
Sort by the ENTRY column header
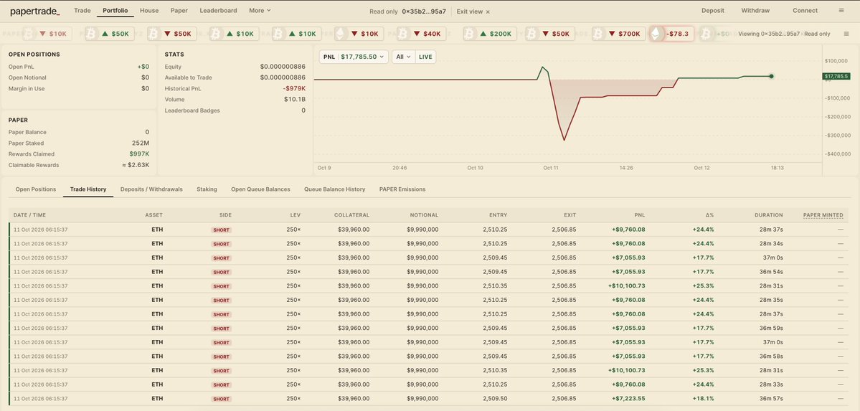[x=499, y=215]
